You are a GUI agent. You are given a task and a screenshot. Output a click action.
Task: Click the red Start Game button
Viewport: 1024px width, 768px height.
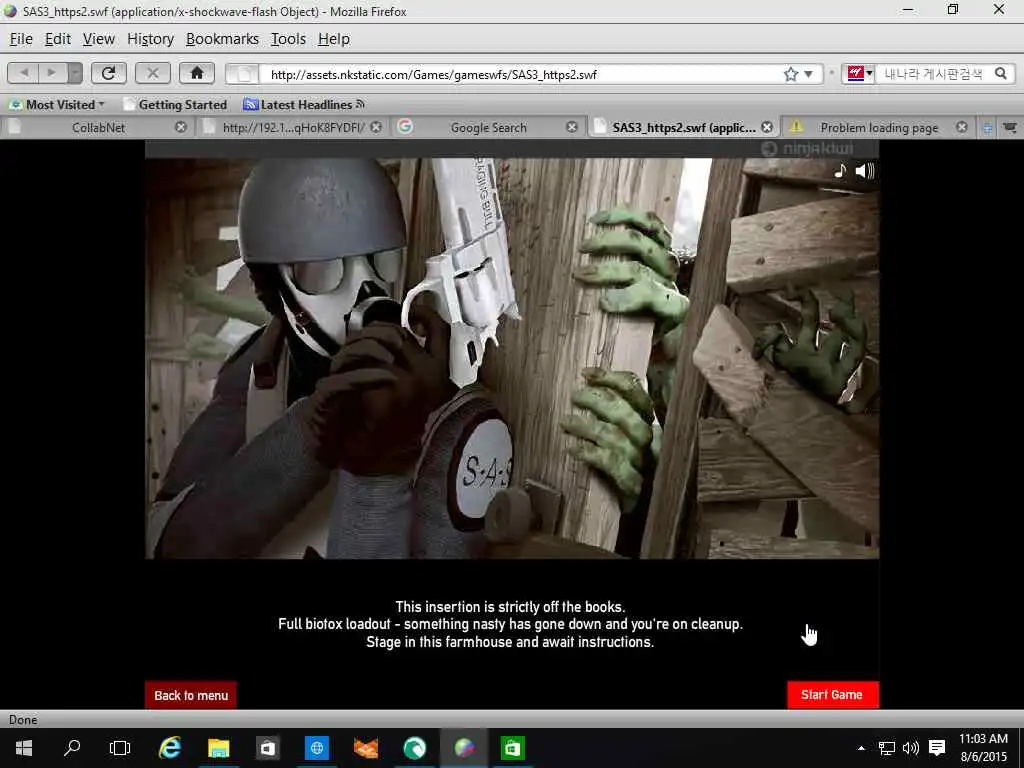[833, 695]
